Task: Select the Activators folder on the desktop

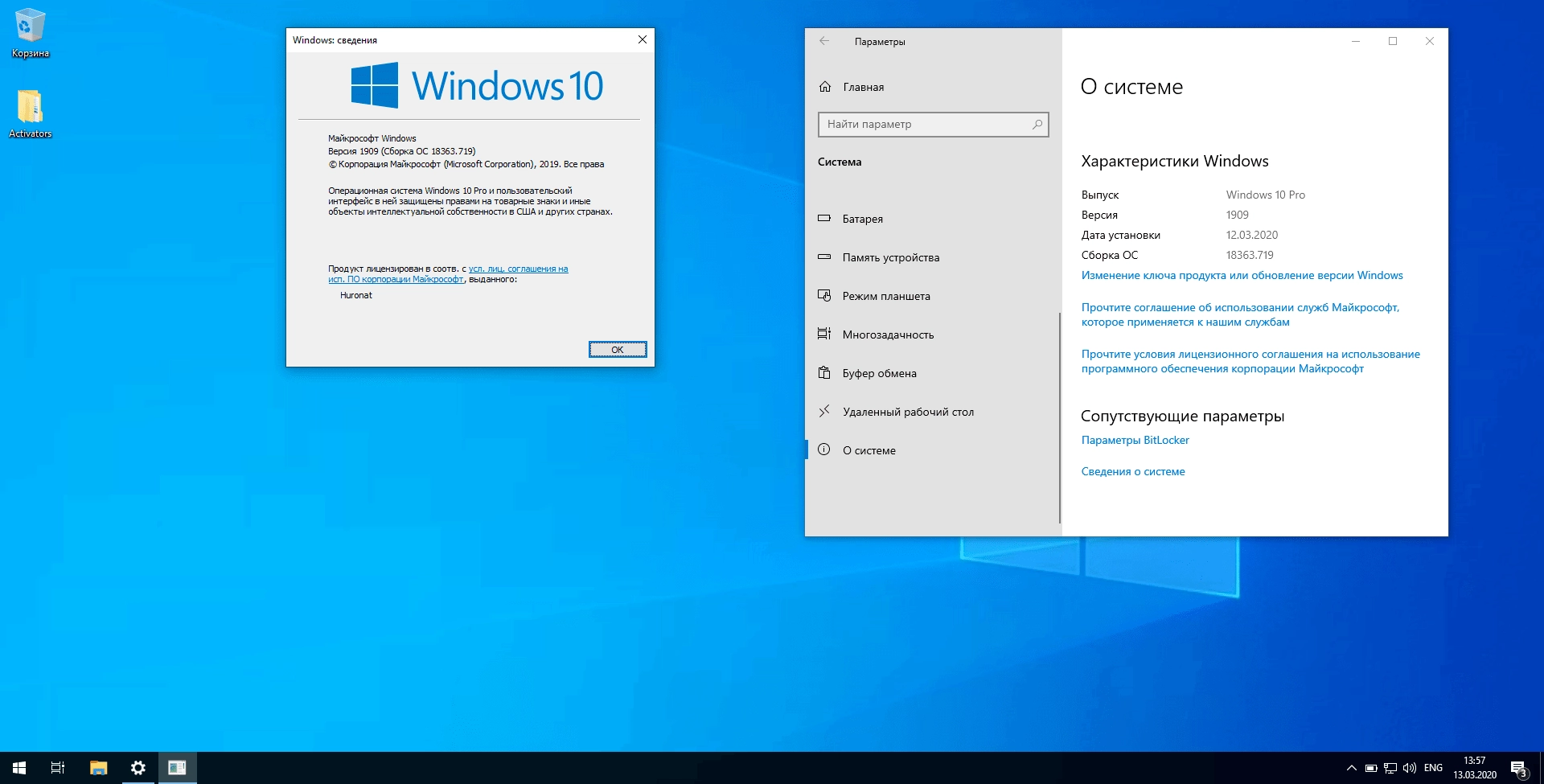Action: pyautogui.click(x=31, y=113)
